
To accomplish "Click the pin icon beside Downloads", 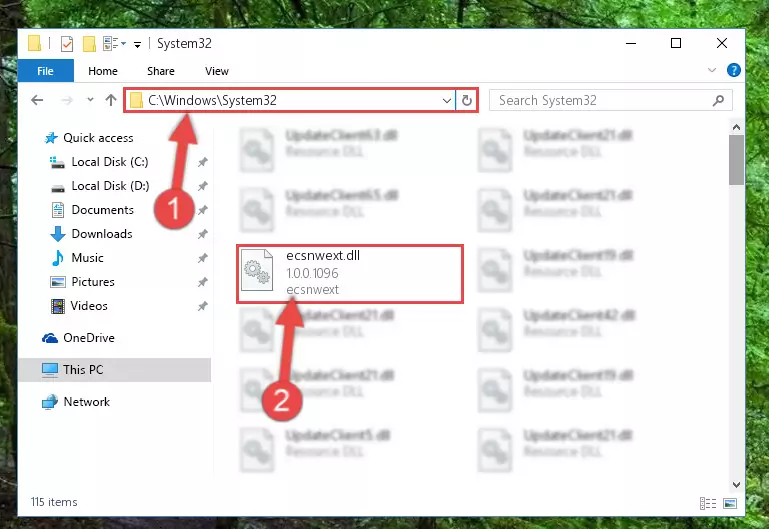I will 202,234.
